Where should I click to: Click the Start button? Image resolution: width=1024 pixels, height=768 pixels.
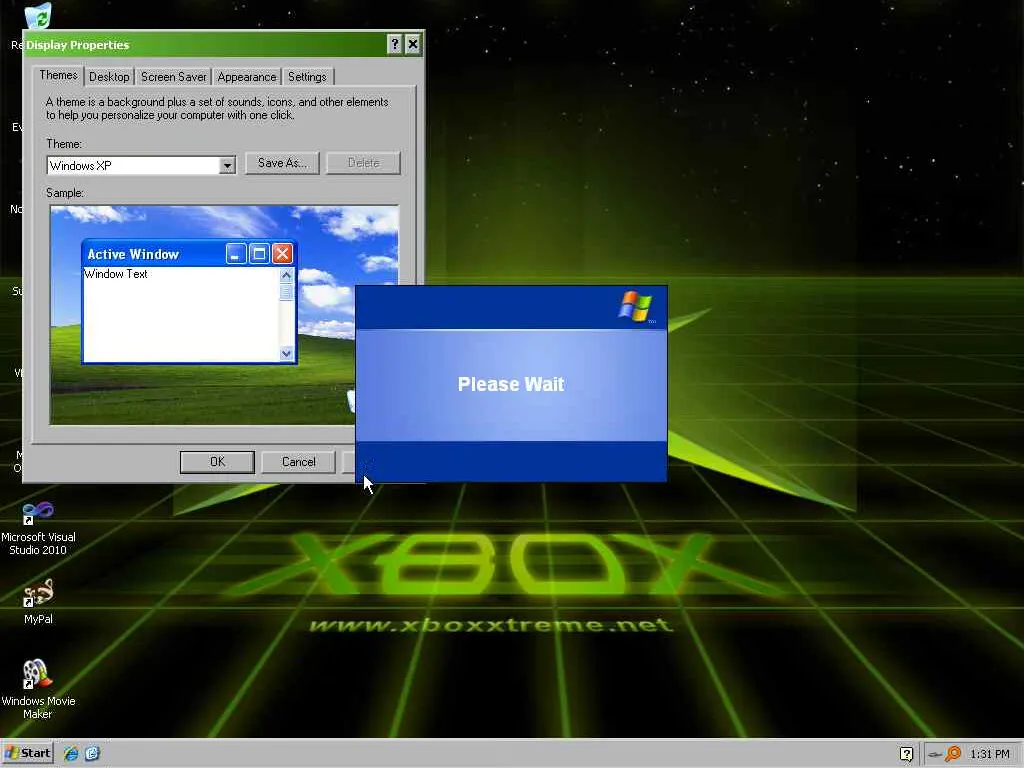[x=26, y=753]
